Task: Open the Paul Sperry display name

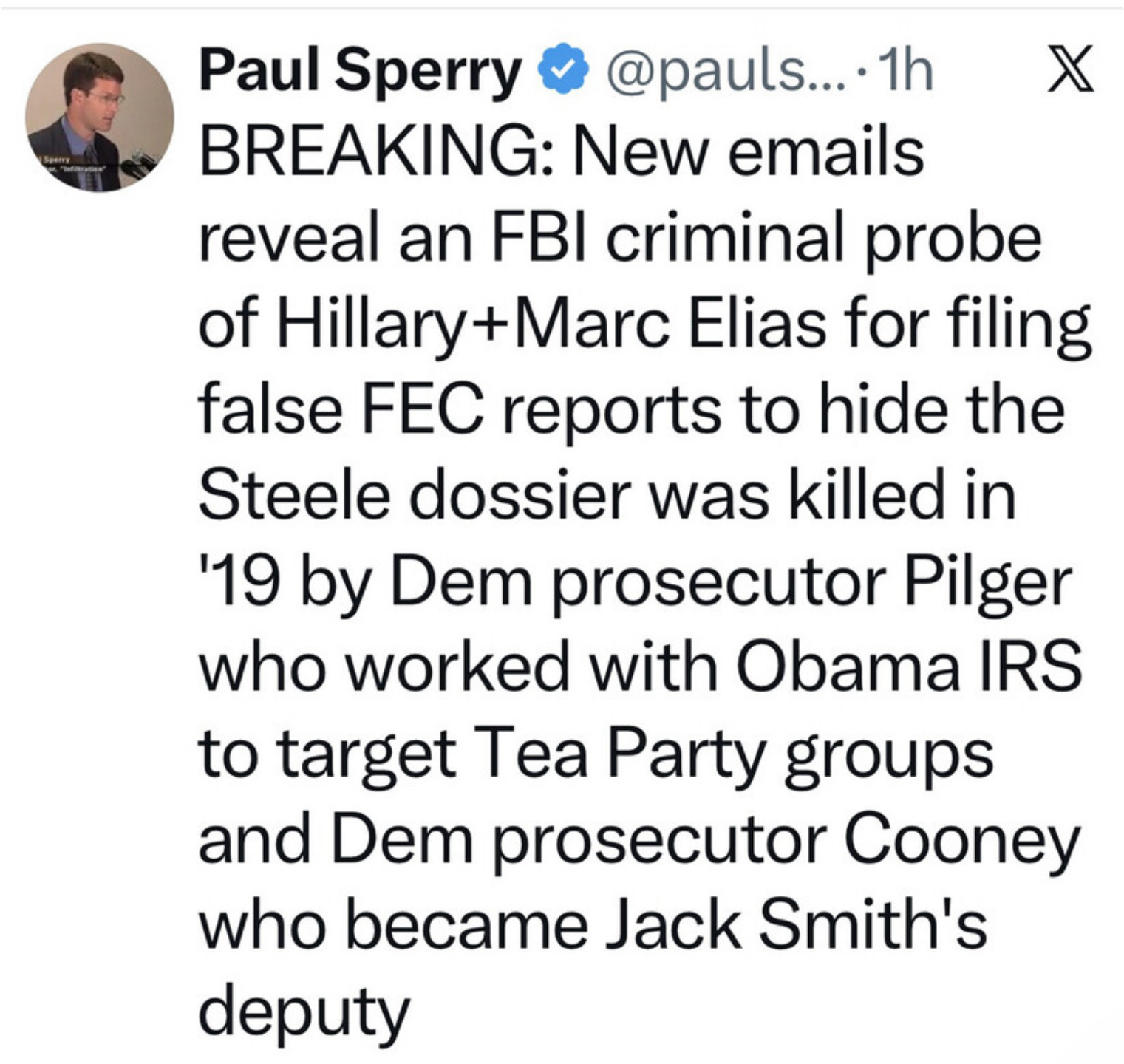Action: pos(360,72)
